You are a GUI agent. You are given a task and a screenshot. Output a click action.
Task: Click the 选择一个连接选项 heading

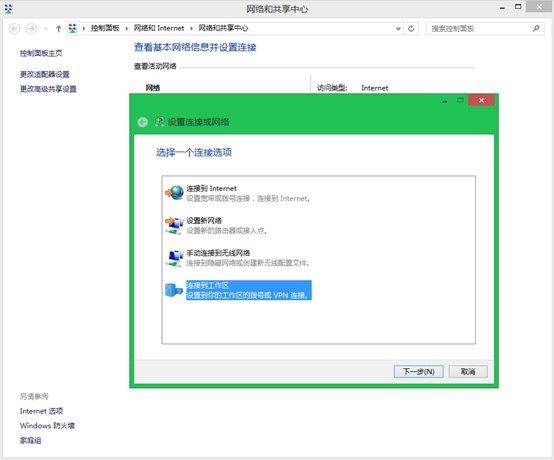pyautogui.click(x=194, y=152)
